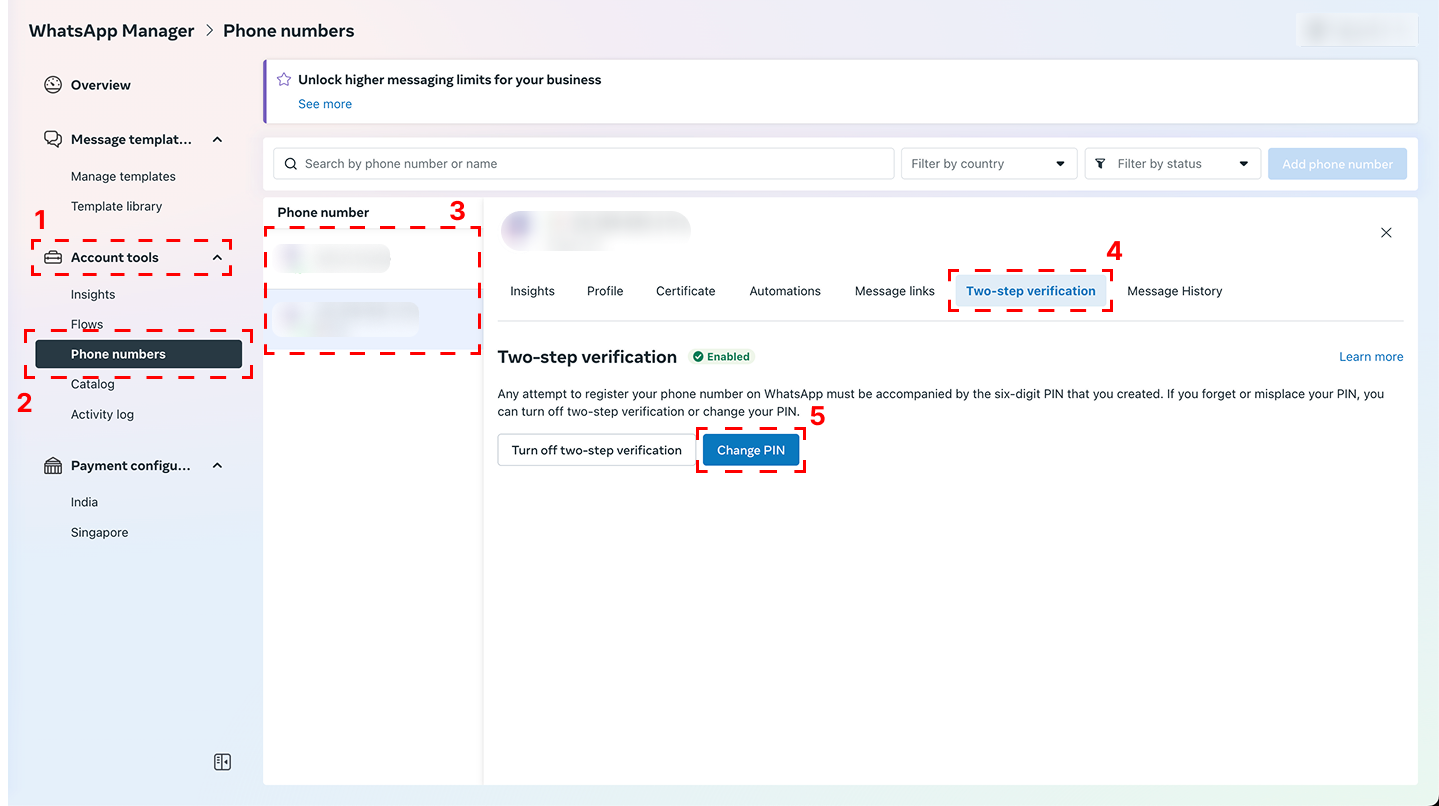Click the star icon in the banner
The height and width of the screenshot is (806, 1439).
[x=284, y=79]
